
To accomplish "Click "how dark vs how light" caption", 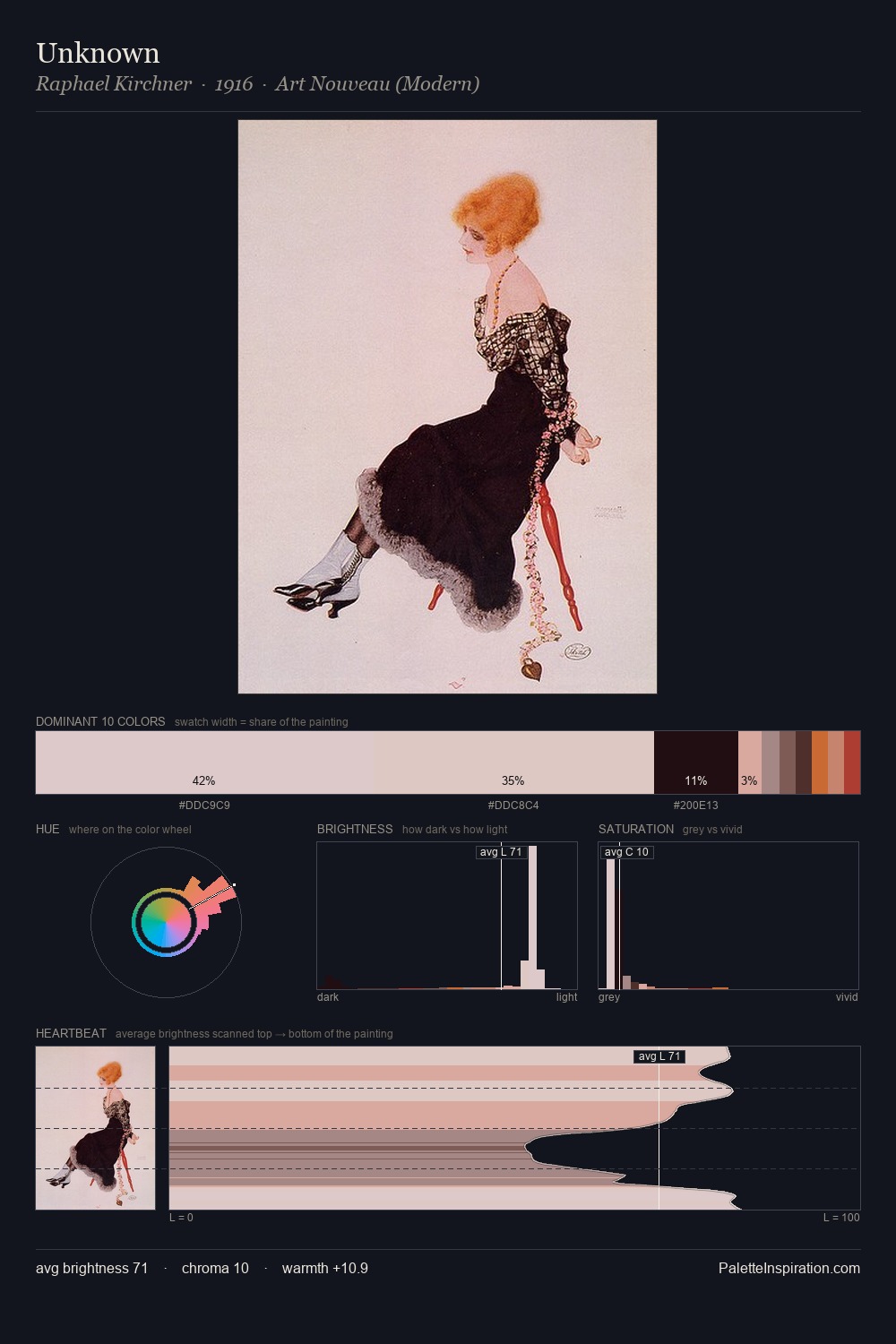I will pyautogui.click(x=455, y=830).
